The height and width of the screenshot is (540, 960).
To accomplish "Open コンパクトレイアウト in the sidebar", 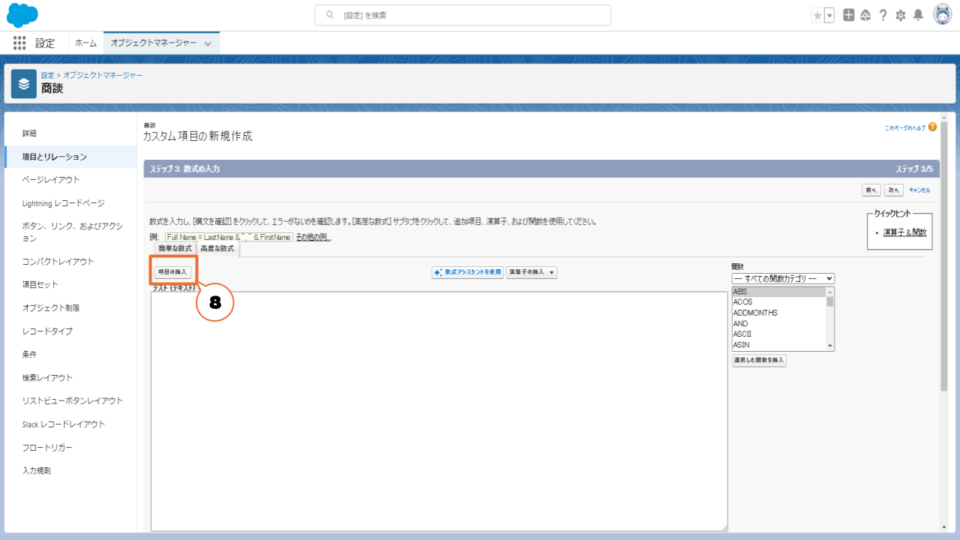I will [58, 261].
